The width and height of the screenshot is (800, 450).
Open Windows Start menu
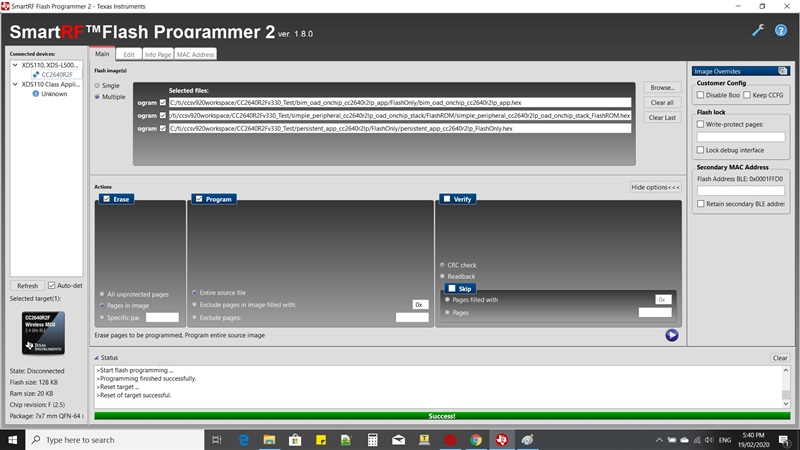[x=12, y=440]
